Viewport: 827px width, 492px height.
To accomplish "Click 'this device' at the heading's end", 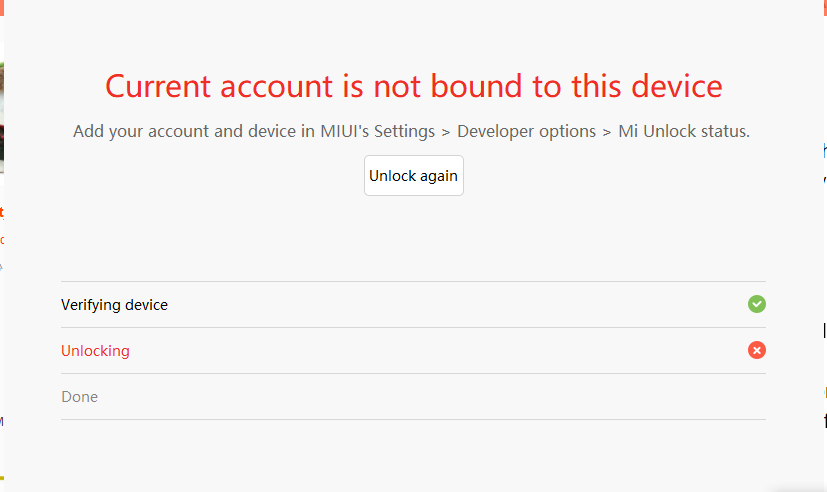I will click(x=647, y=86).
